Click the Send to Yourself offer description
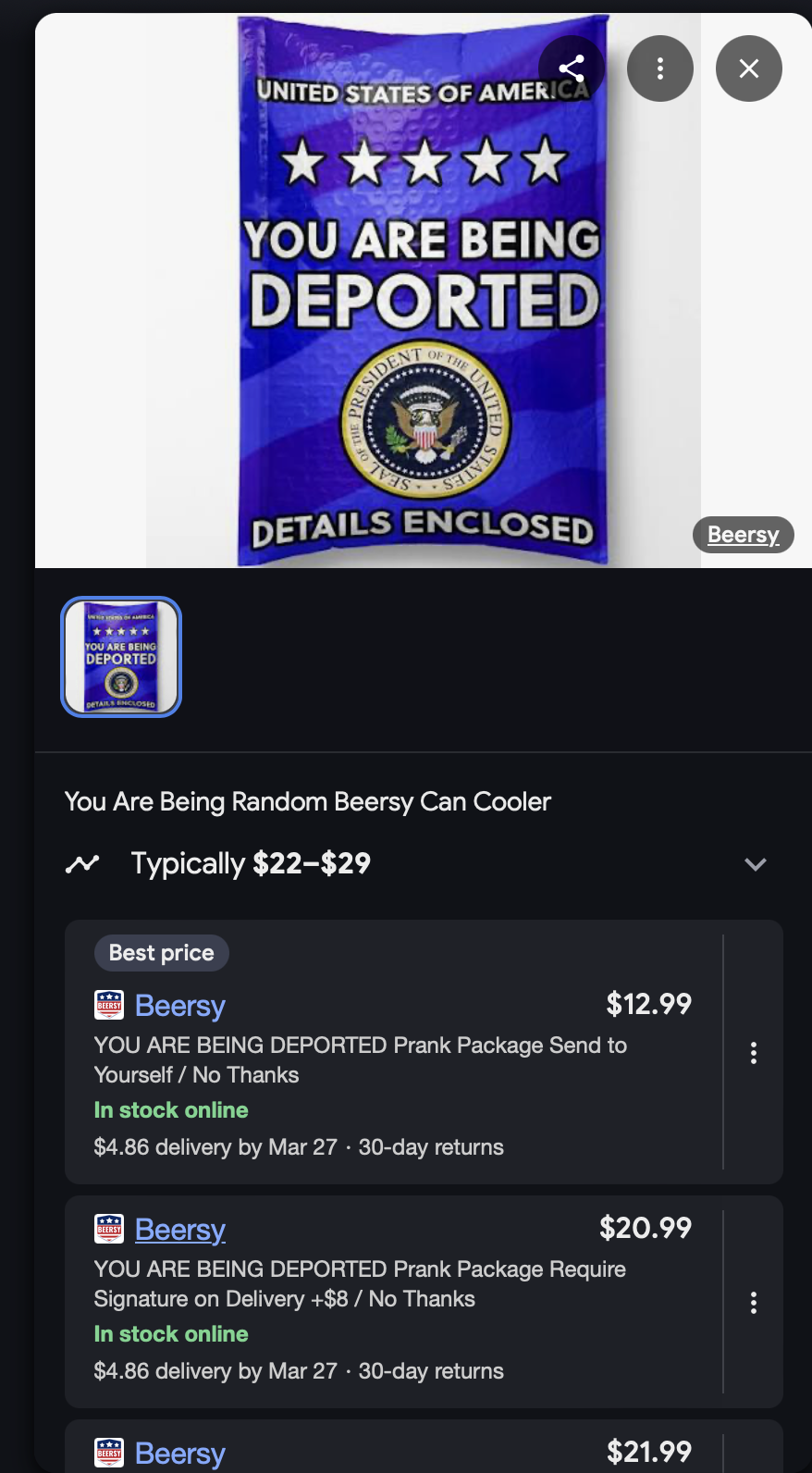812x1473 pixels. pyautogui.click(x=361, y=1060)
